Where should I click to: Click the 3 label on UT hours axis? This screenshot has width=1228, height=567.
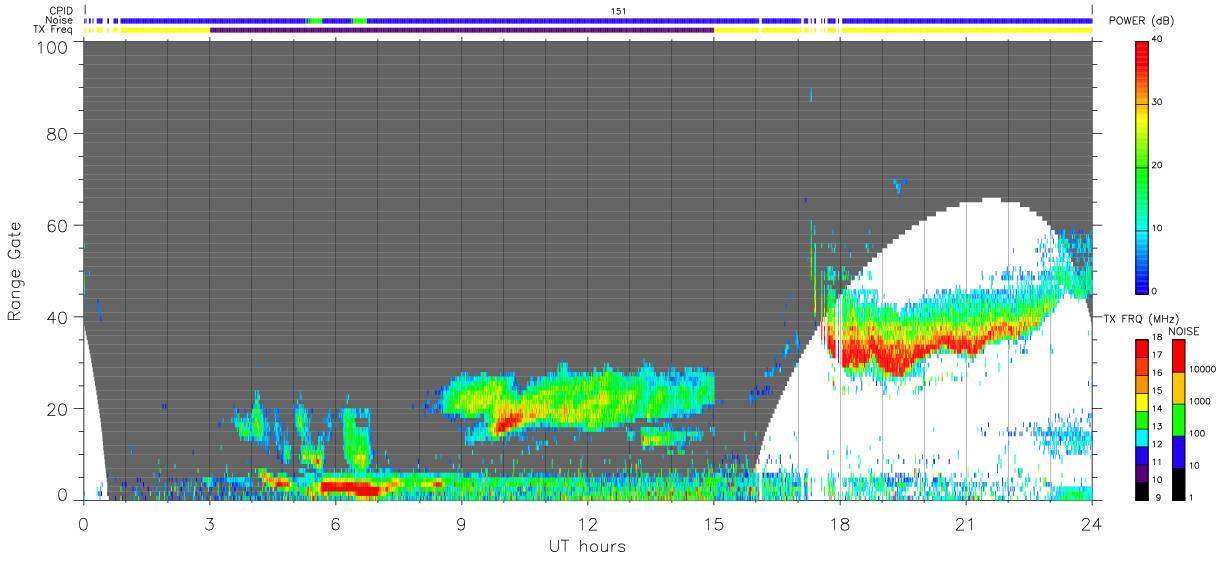209,524
